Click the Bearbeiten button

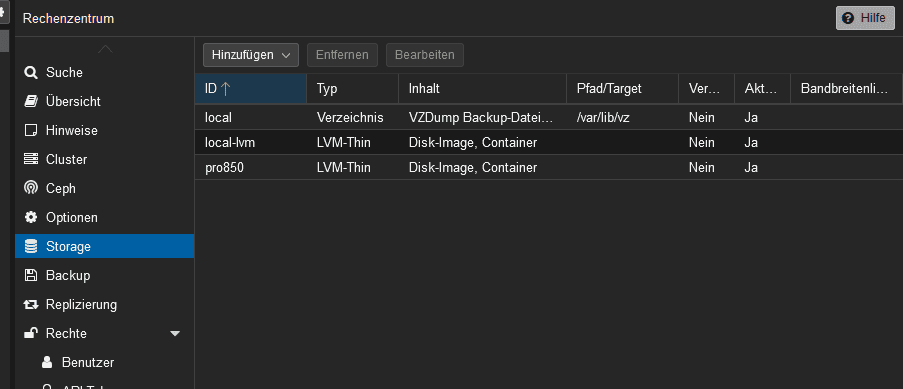(x=424, y=55)
